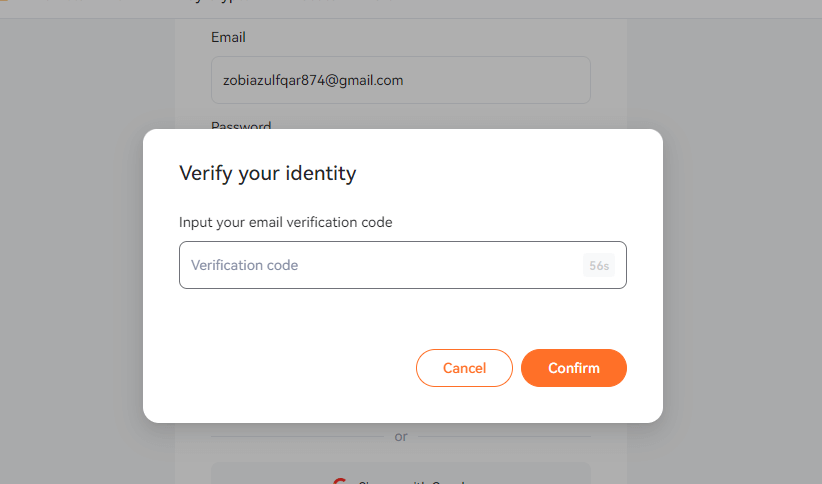Viewport: 822px width, 484px height.
Task: Click the red Google "G" logo icon
Action: pyautogui.click(x=339, y=481)
